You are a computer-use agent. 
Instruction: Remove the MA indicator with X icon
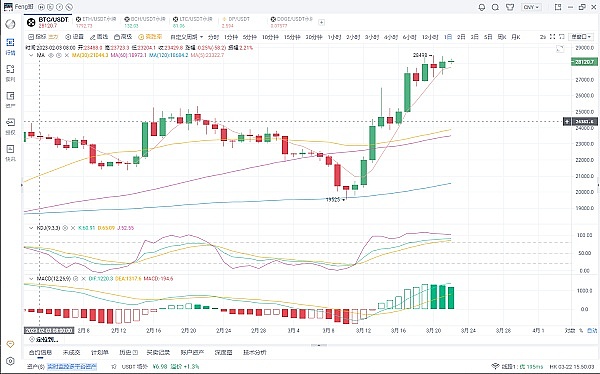point(67,55)
